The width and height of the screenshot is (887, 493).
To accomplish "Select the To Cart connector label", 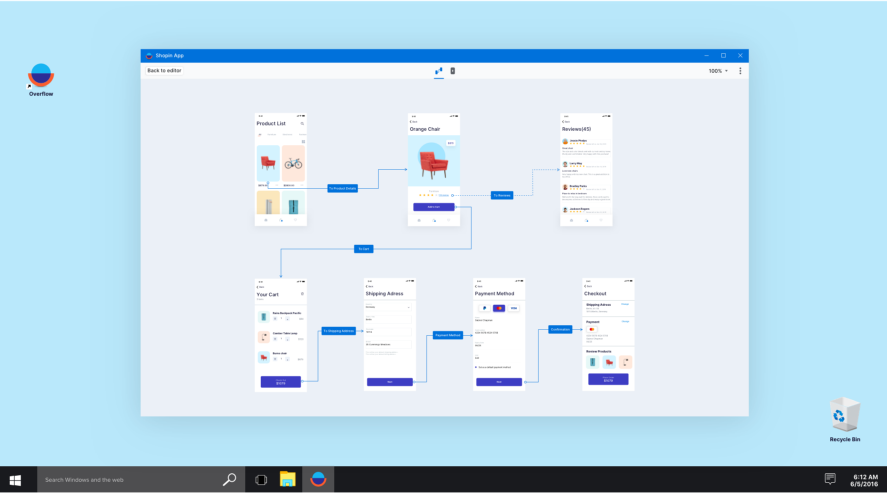I will pos(363,249).
